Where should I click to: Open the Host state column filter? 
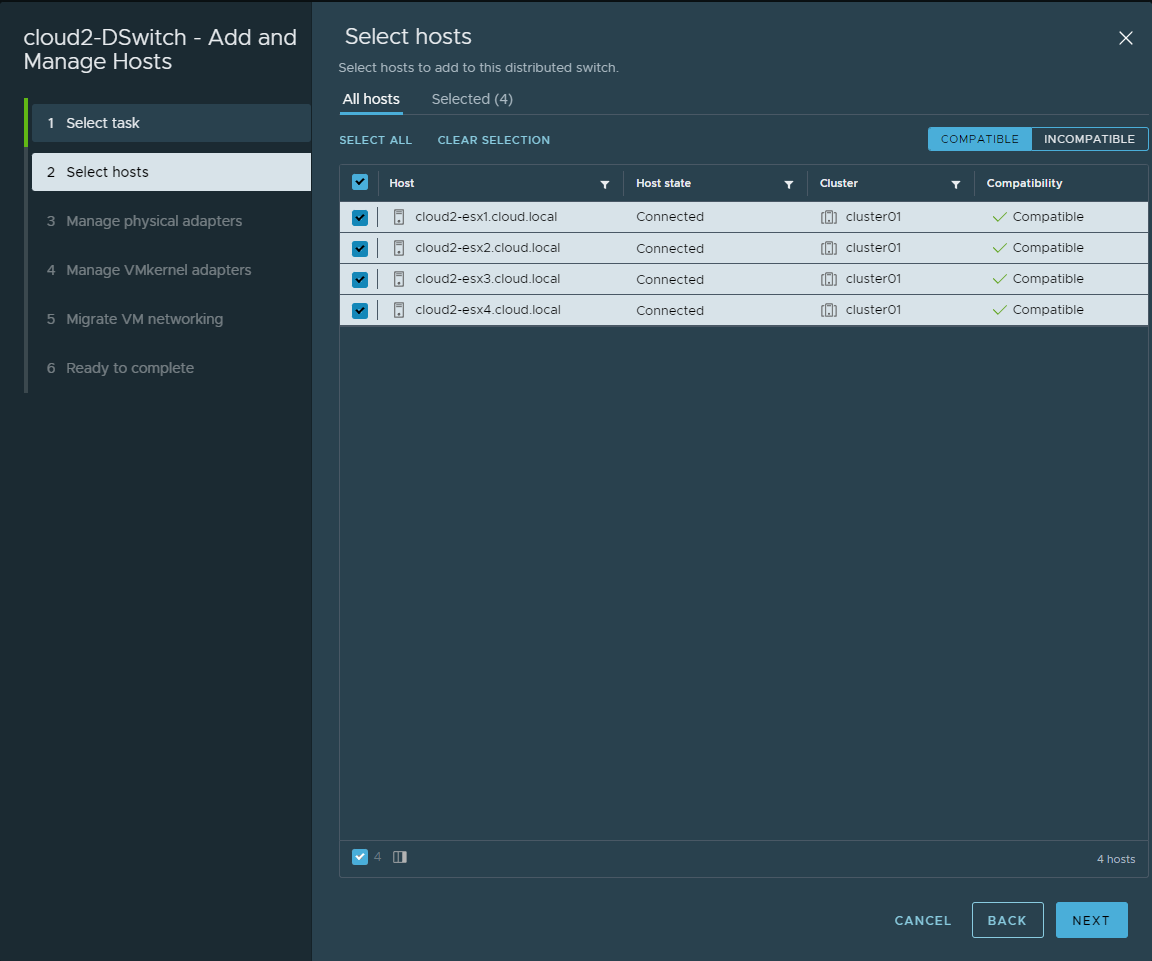click(x=788, y=184)
